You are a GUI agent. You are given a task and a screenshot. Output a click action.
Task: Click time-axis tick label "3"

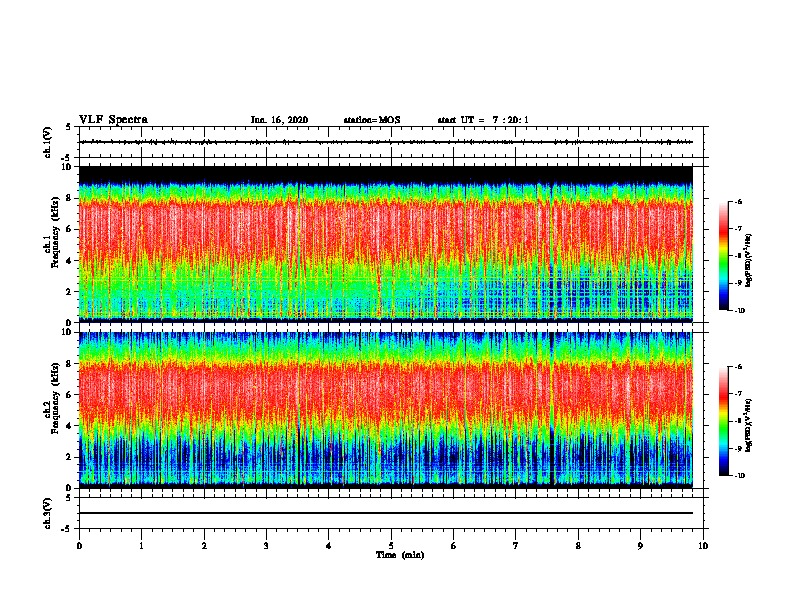pos(266,545)
